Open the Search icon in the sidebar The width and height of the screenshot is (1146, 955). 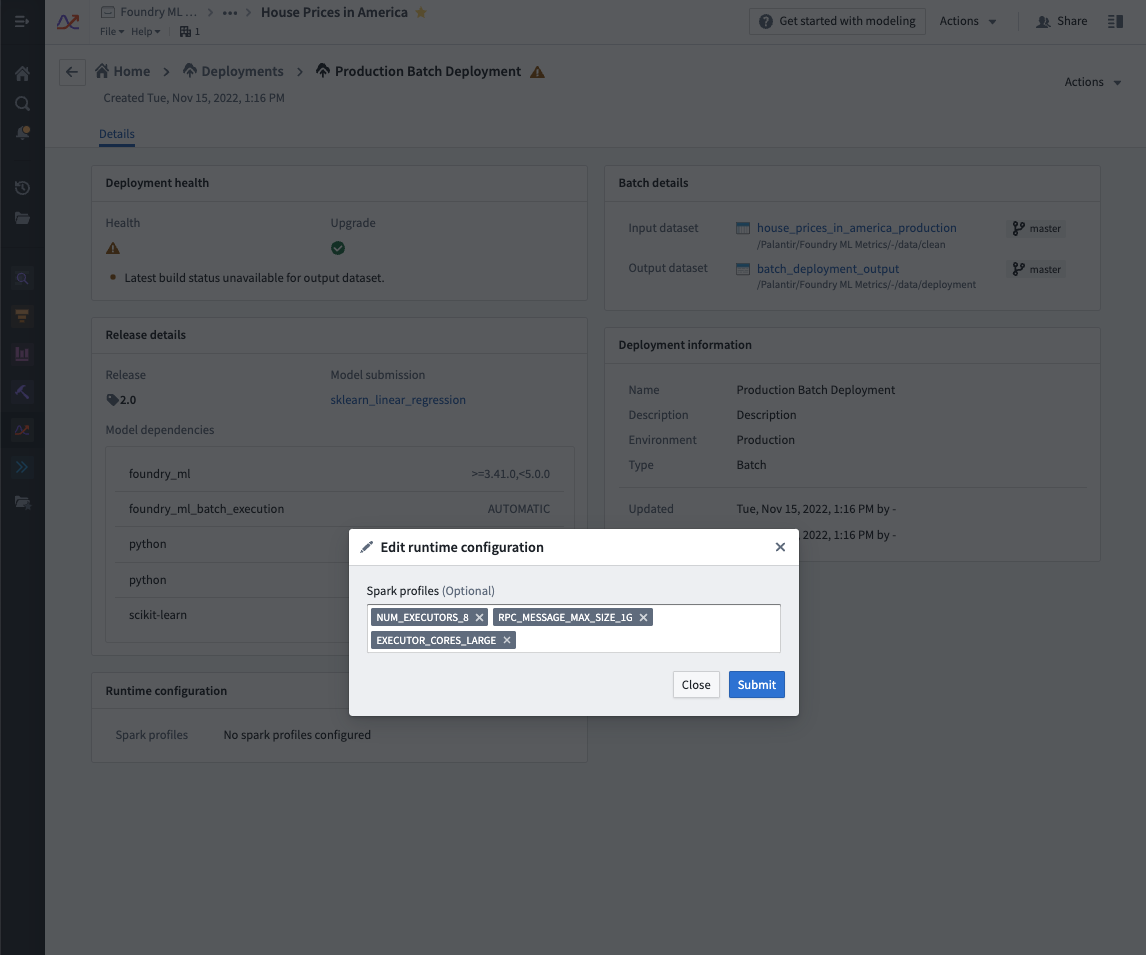(22, 104)
